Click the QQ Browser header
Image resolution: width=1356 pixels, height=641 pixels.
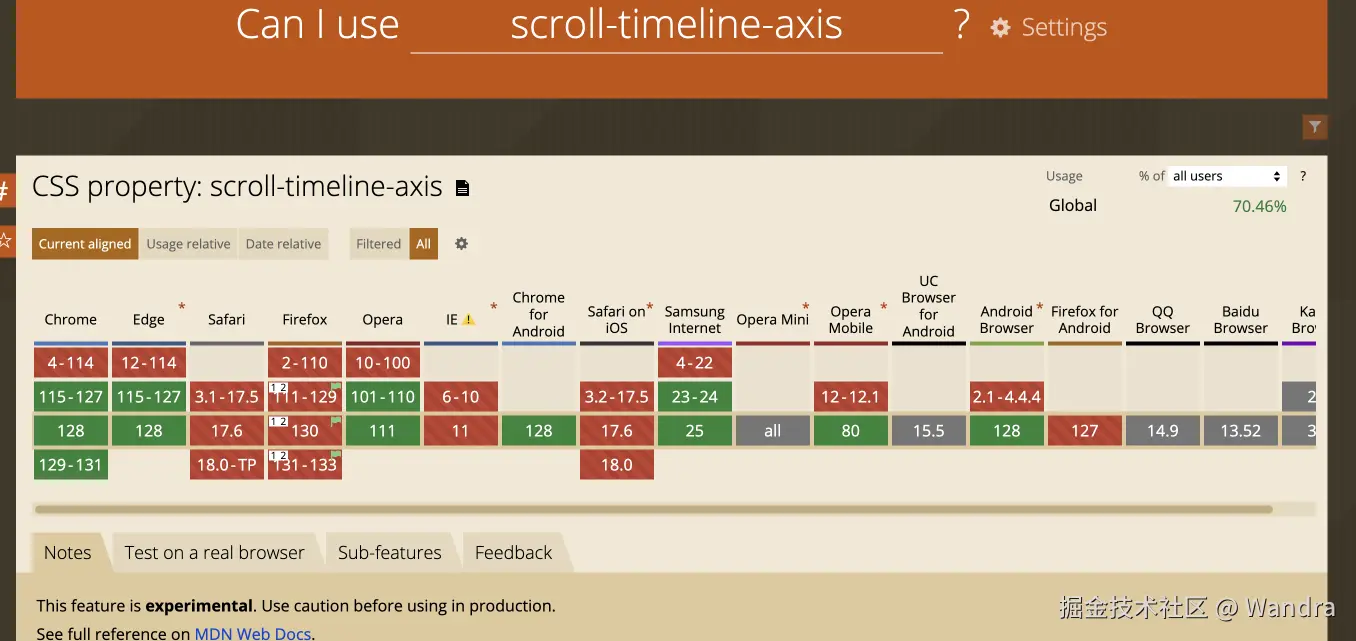(1163, 320)
